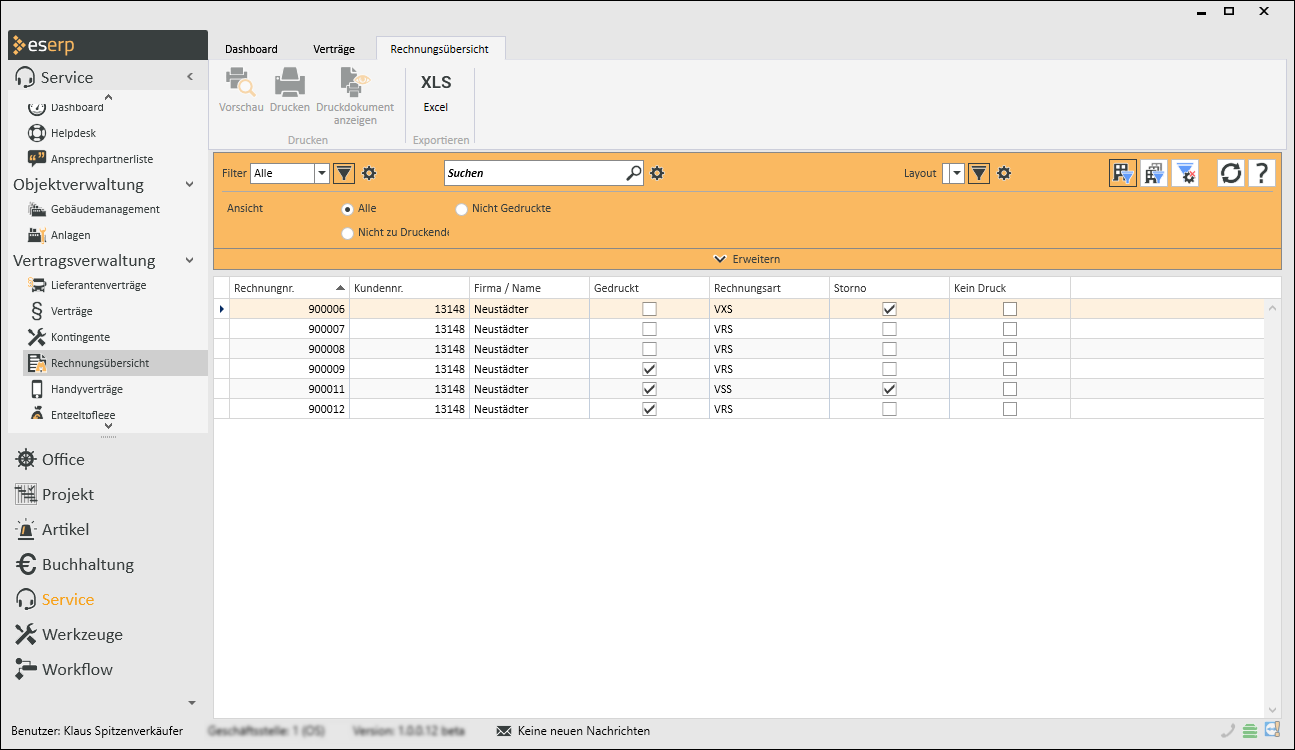The height and width of the screenshot is (750, 1295).
Task: Open the Layout dropdown arrow
Action: pyautogui.click(x=957, y=173)
